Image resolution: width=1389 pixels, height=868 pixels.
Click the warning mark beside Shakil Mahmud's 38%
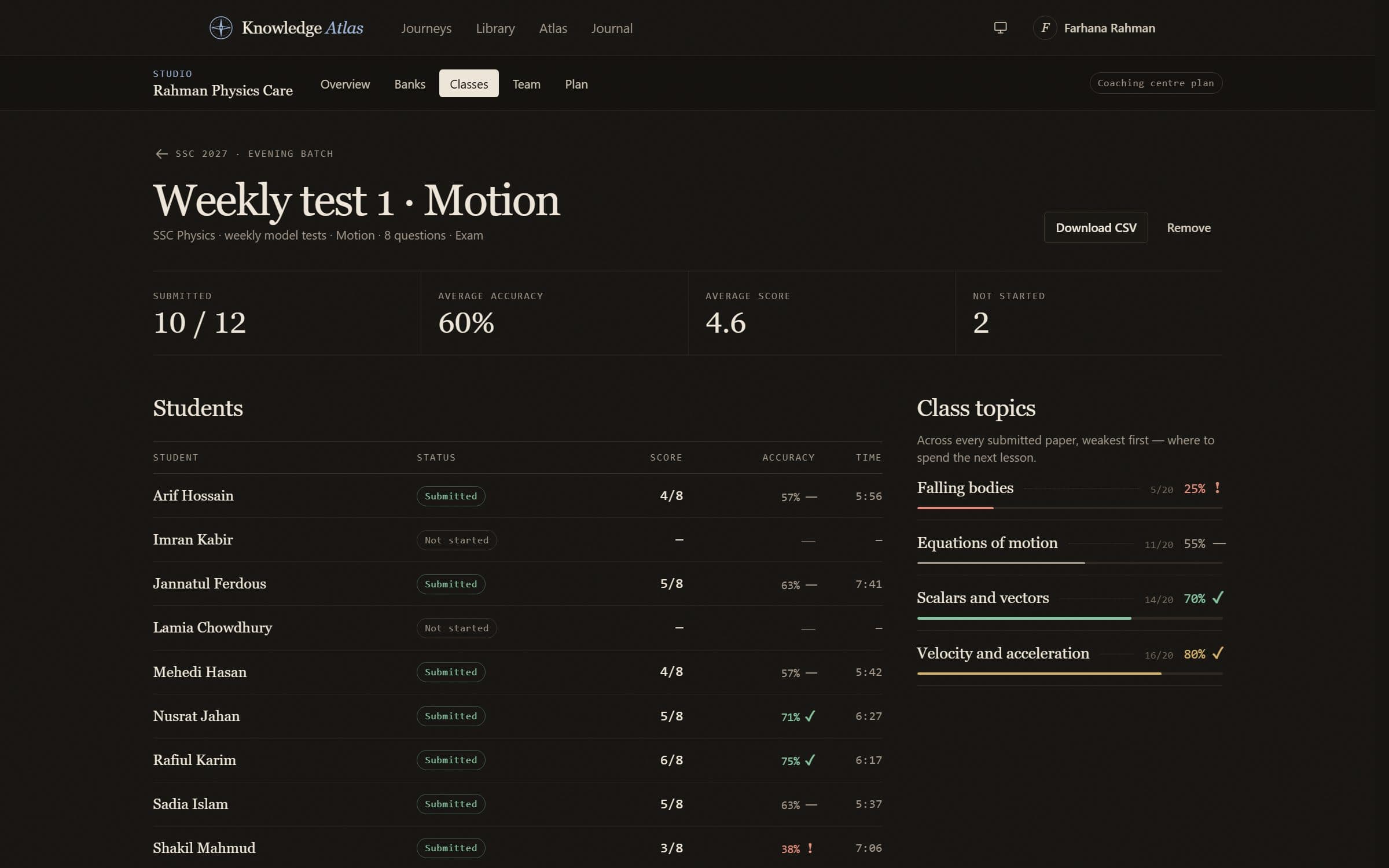pyautogui.click(x=810, y=848)
